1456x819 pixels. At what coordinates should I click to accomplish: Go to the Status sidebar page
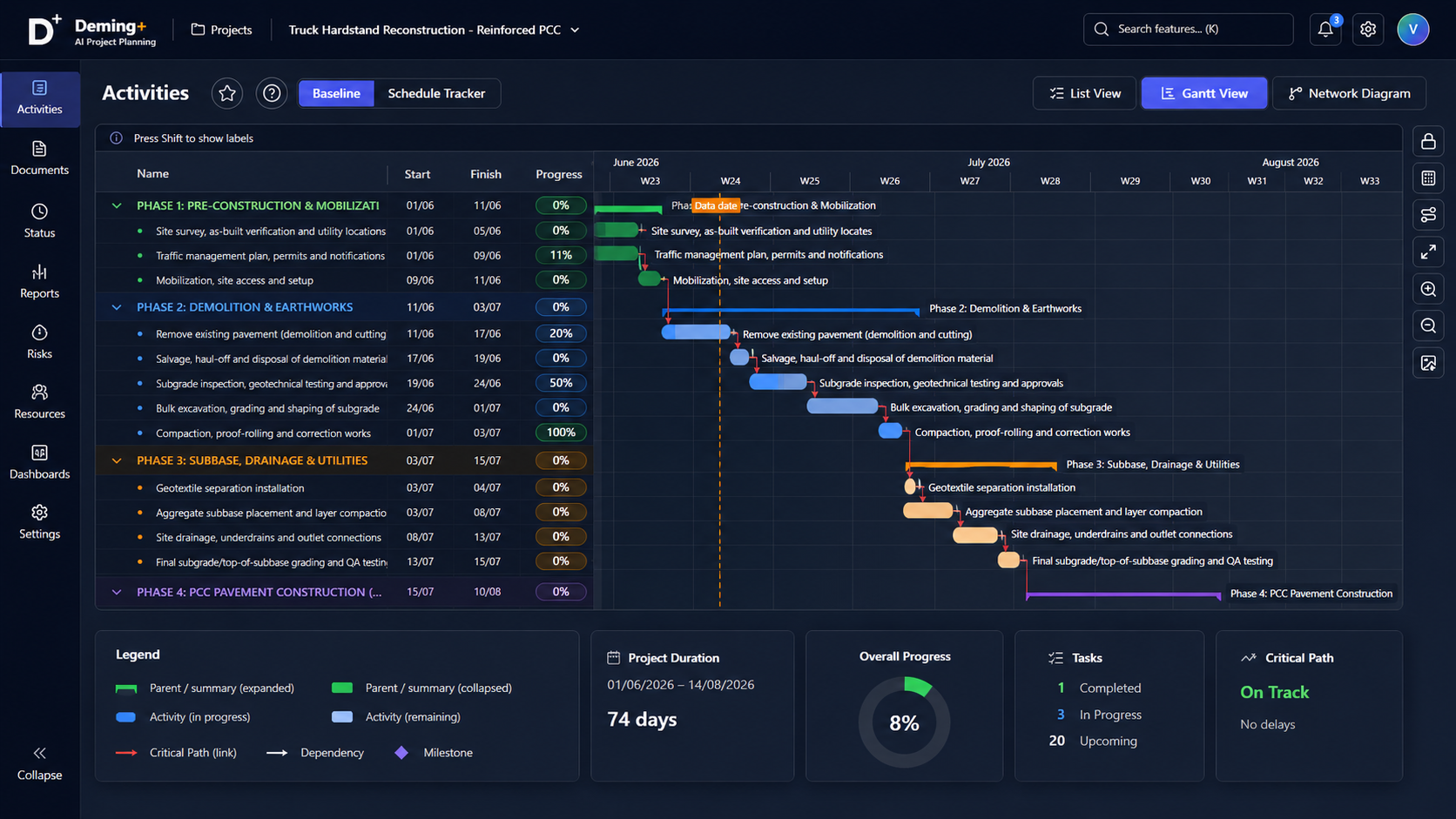point(40,221)
